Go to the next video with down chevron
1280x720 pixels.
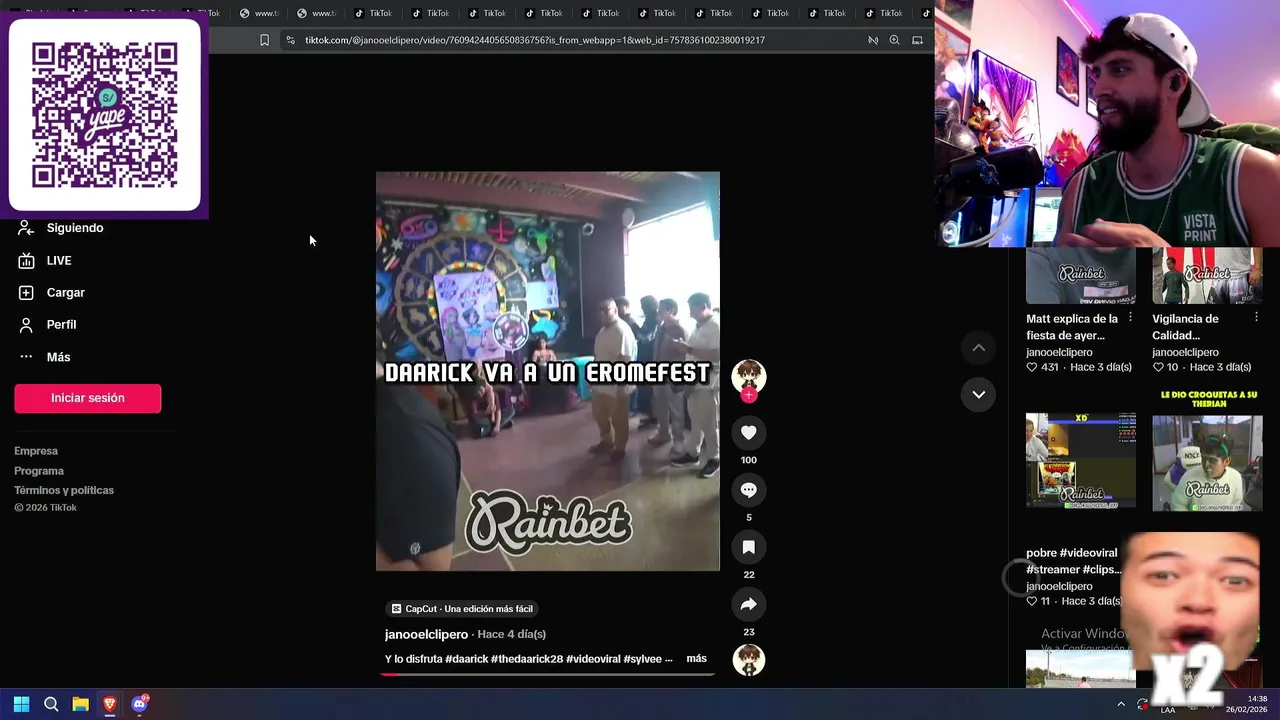point(979,394)
